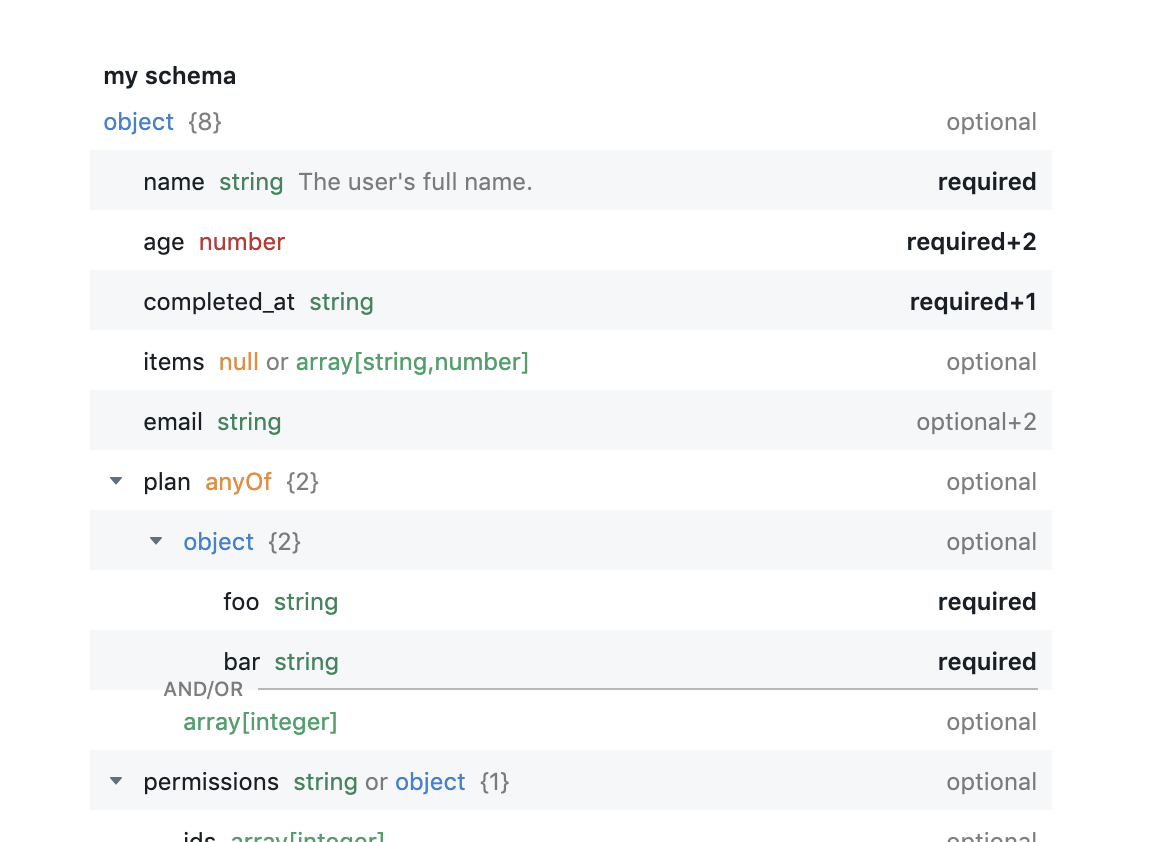Click the age property name
The width and height of the screenshot is (1154, 842).
(164, 242)
